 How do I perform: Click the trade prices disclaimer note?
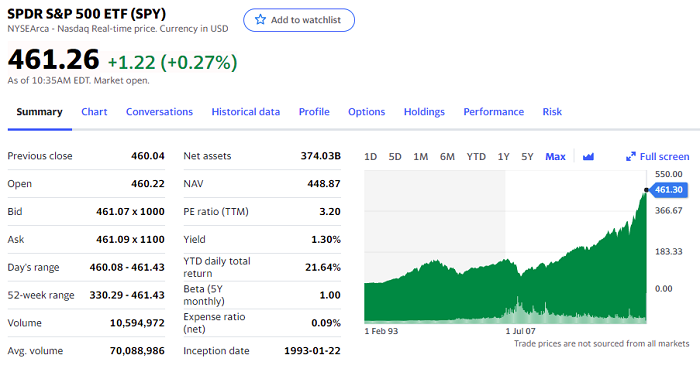601,343
